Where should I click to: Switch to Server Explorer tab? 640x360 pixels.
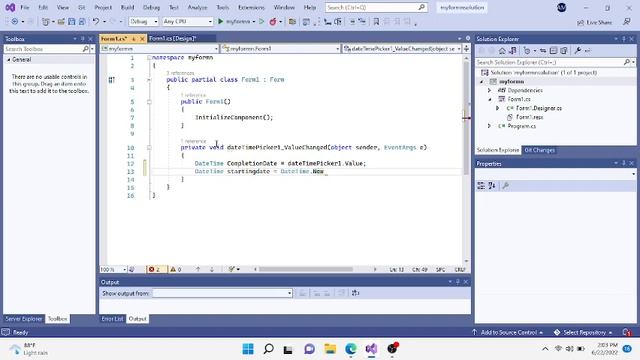[23, 319]
